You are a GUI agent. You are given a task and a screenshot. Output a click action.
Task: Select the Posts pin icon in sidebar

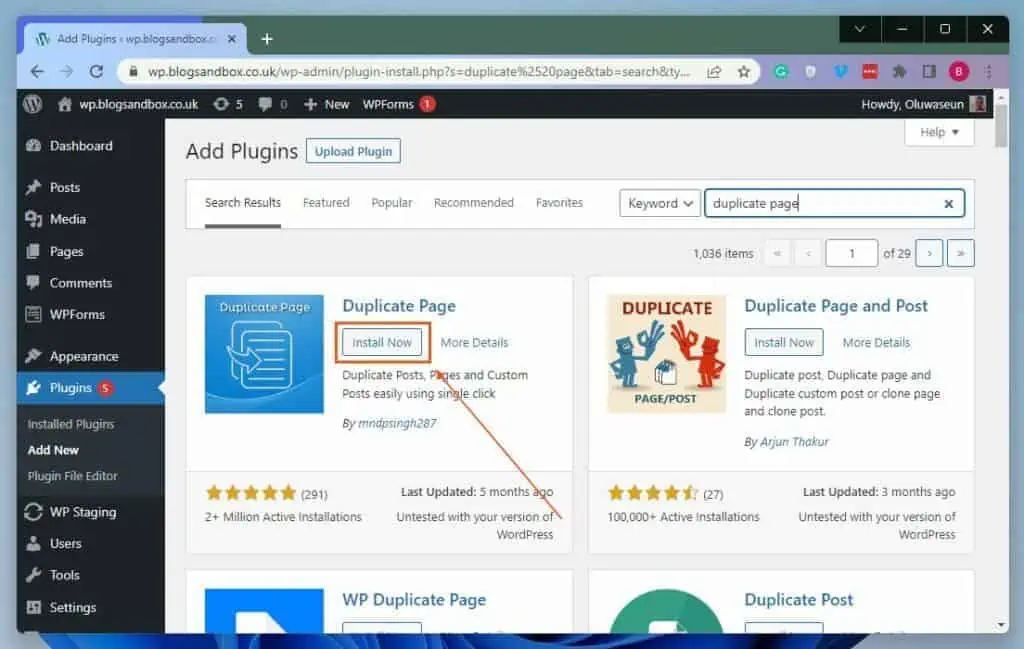point(35,187)
